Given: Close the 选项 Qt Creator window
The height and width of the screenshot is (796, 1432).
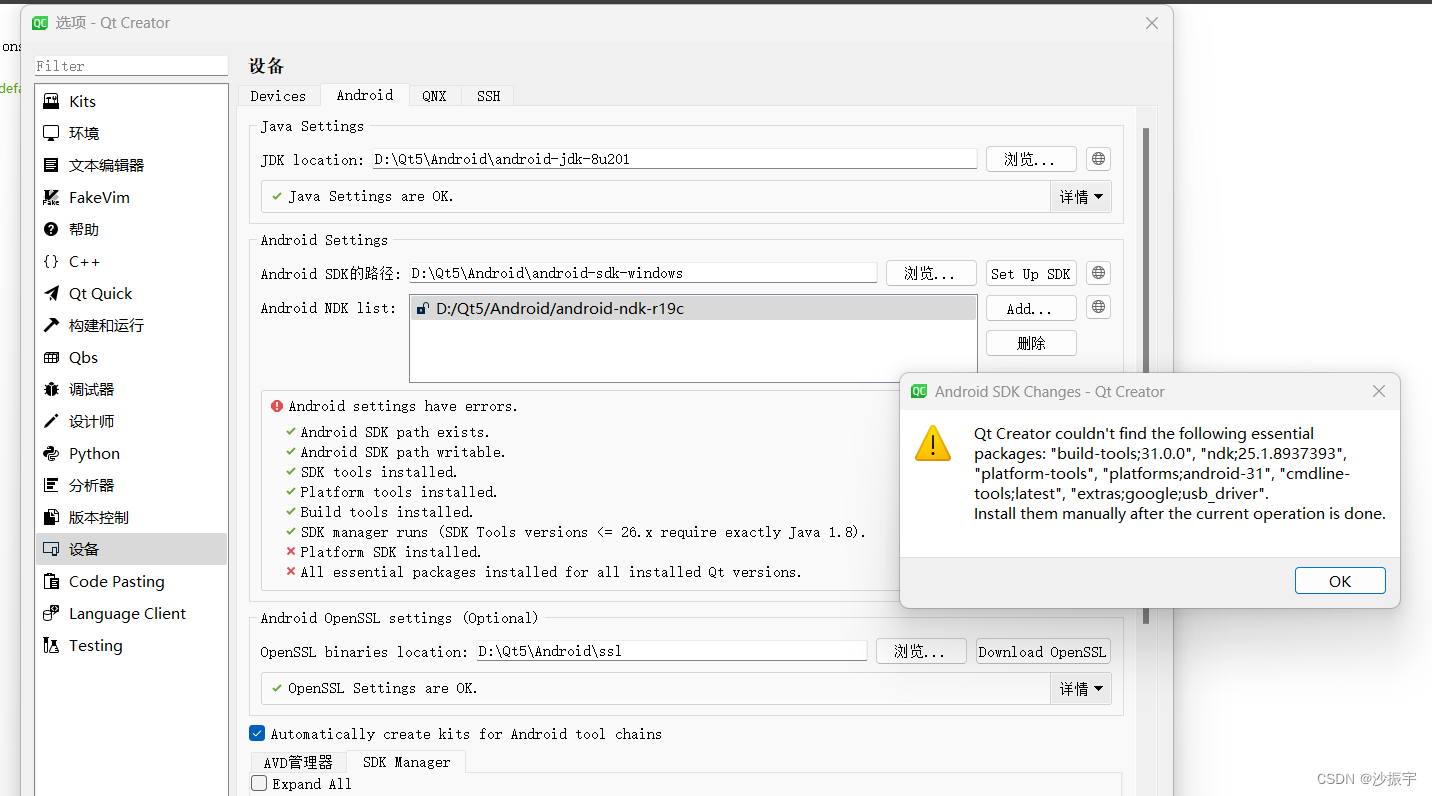Looking at the screenshot, I should [1152, 23].
